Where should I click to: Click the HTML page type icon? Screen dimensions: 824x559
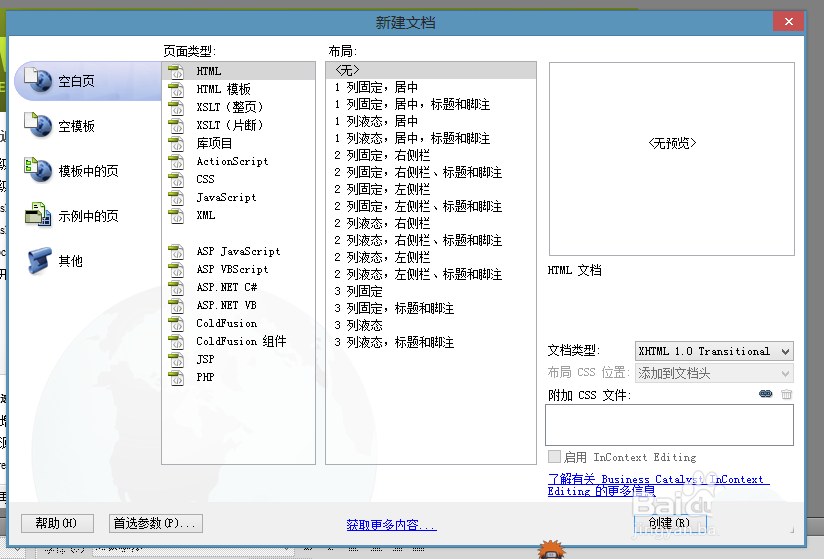[177, 71]
